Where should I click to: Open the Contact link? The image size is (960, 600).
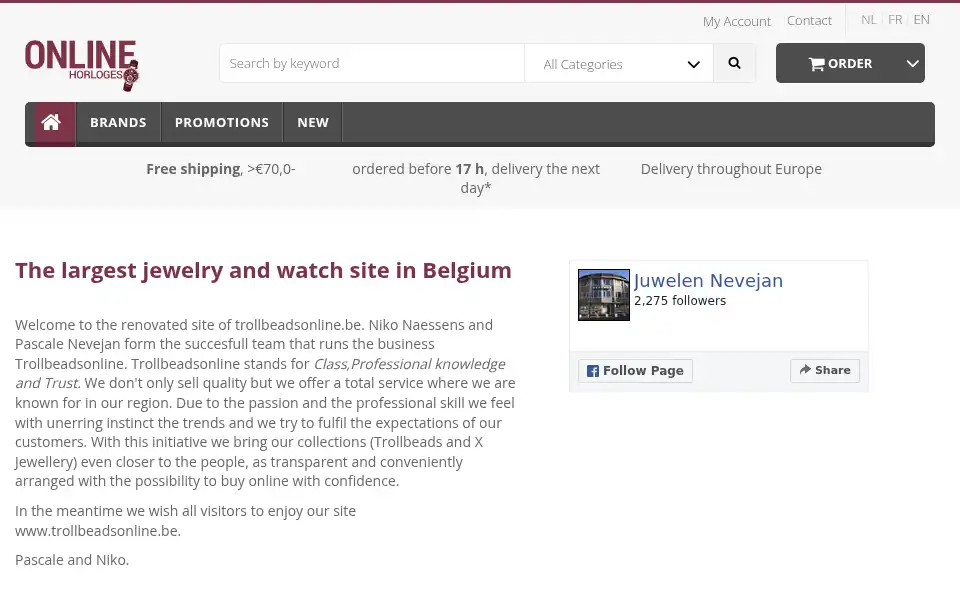tap(809, 21)
